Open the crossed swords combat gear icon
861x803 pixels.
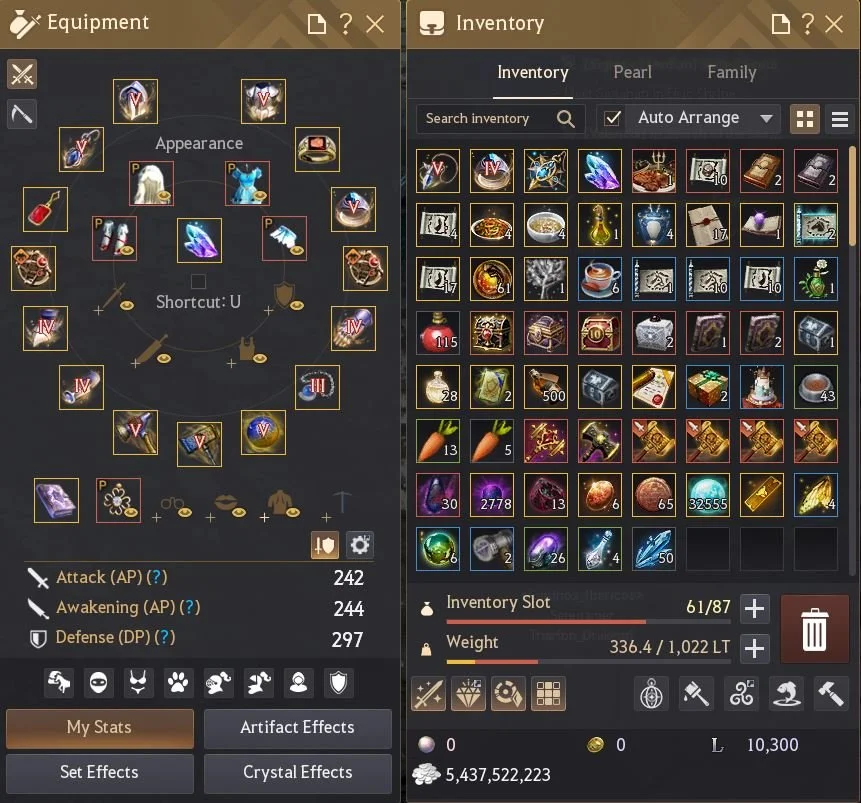click(22, 74)
